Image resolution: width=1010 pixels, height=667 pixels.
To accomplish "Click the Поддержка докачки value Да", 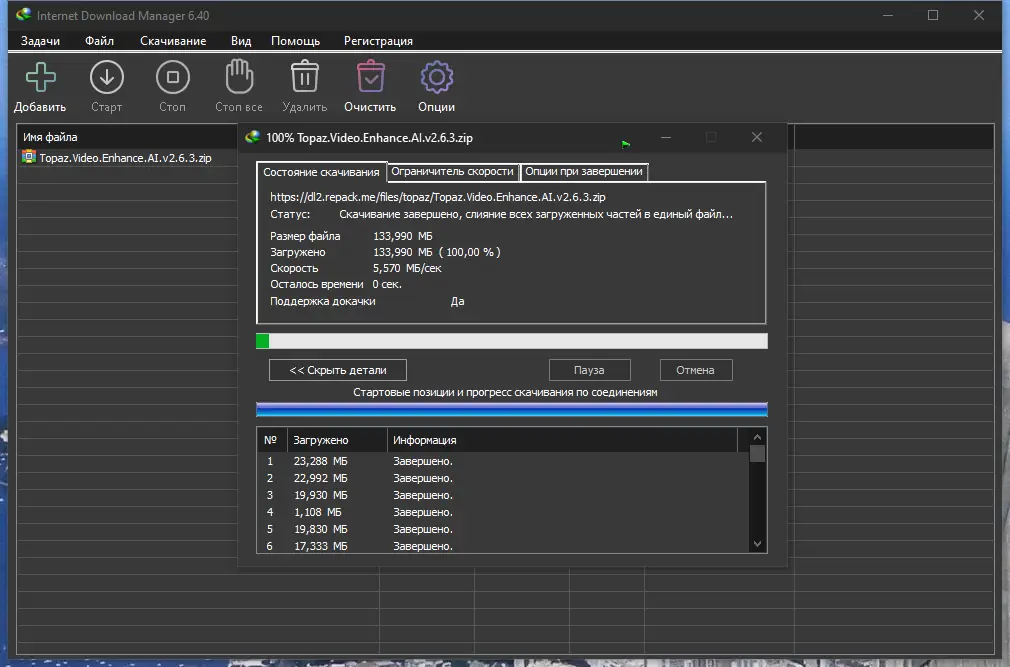I will tap(457, 301).
